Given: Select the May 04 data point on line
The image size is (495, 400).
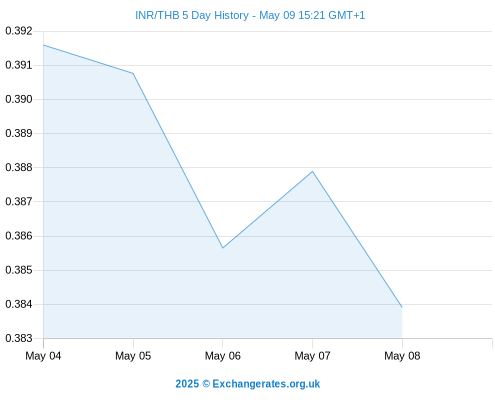Looking at the screenshot, I should (44, 45).
